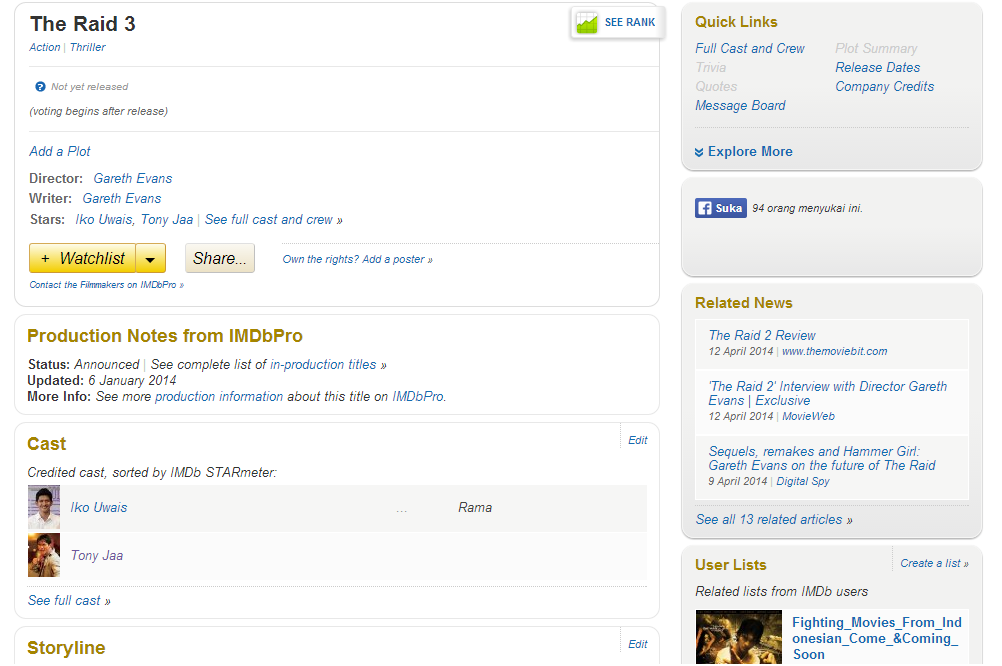Open the IMDbPro link in More Info
Viewport: 1002px width, 666px height.
(418, 396)
